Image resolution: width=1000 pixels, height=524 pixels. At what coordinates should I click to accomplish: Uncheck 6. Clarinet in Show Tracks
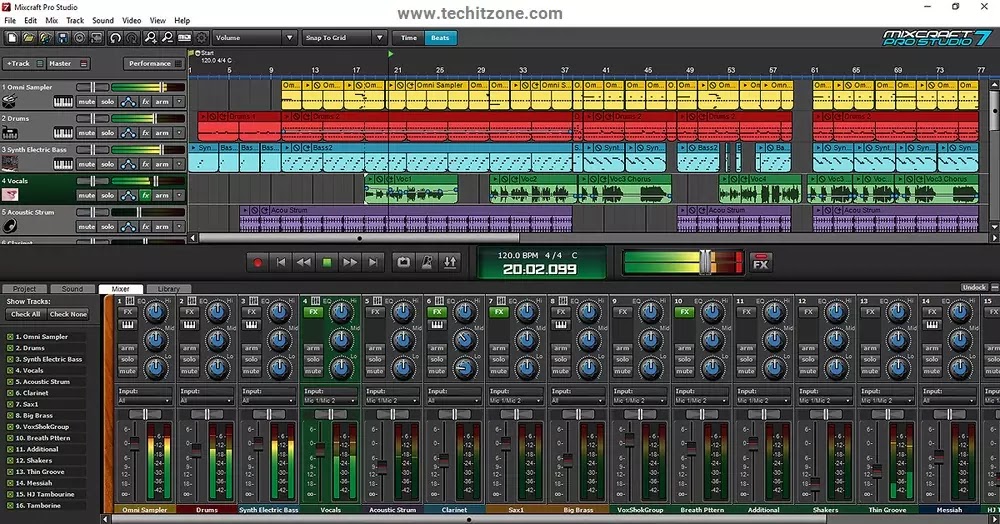click(10, 393)
